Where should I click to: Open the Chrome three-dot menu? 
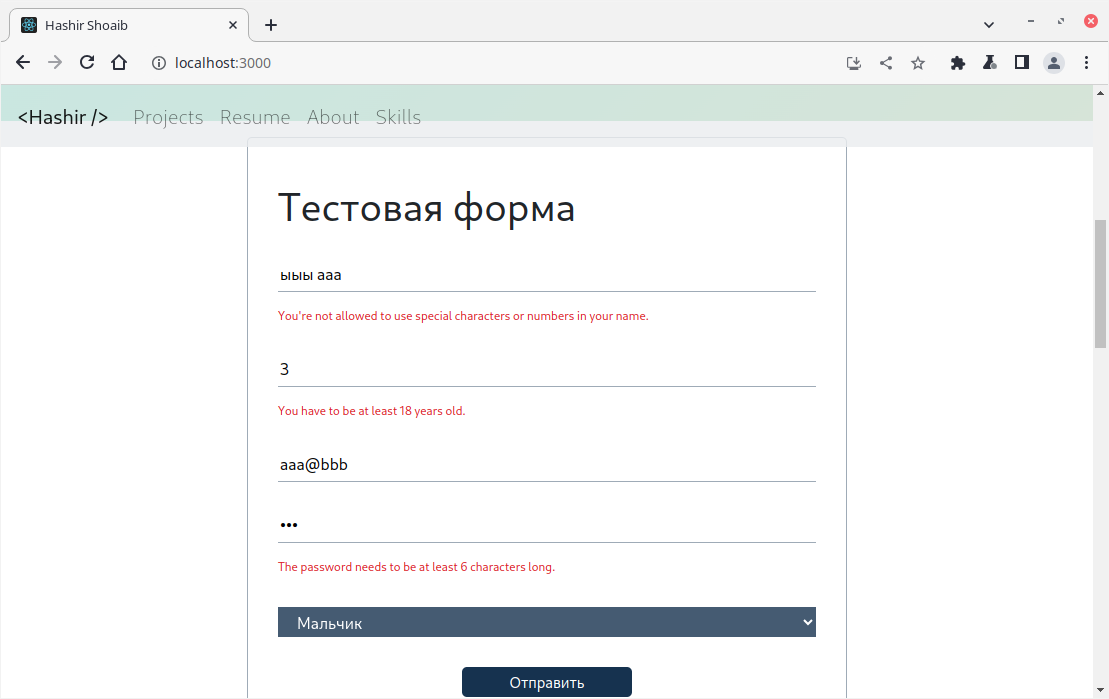[x=1086, y=63]
